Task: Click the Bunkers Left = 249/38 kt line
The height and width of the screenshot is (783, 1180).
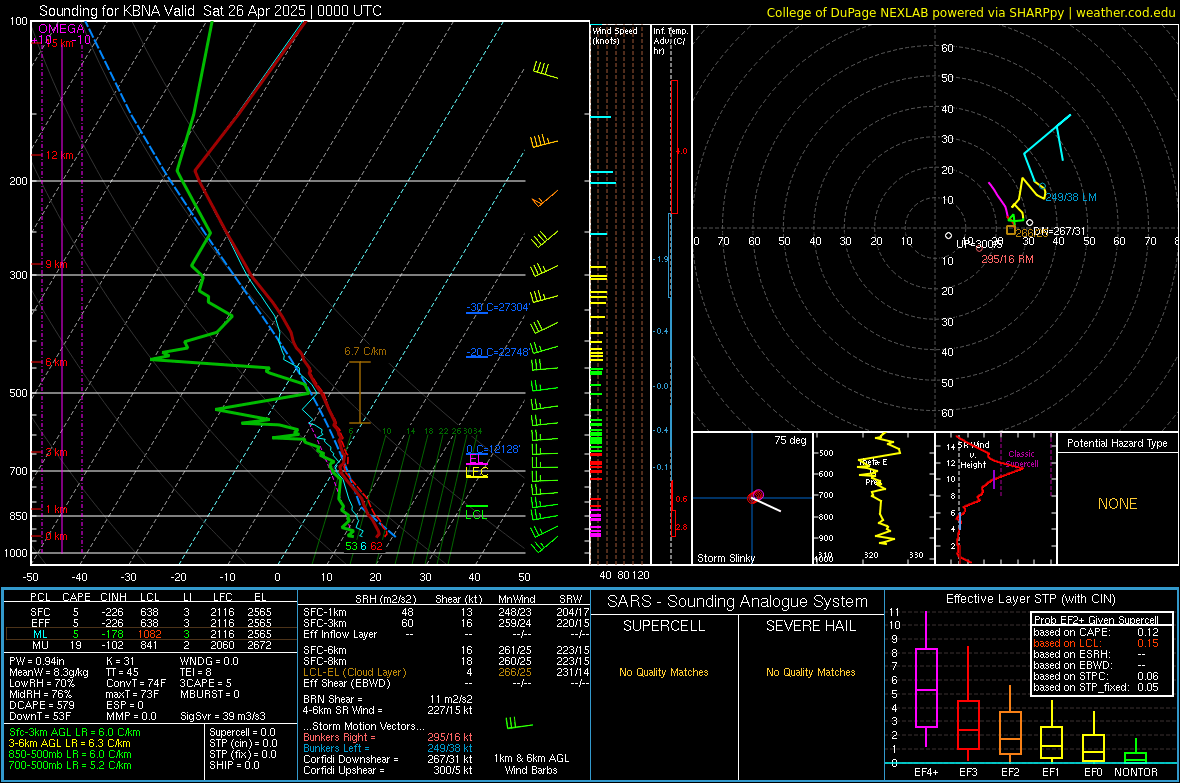Action: point(388,748)
